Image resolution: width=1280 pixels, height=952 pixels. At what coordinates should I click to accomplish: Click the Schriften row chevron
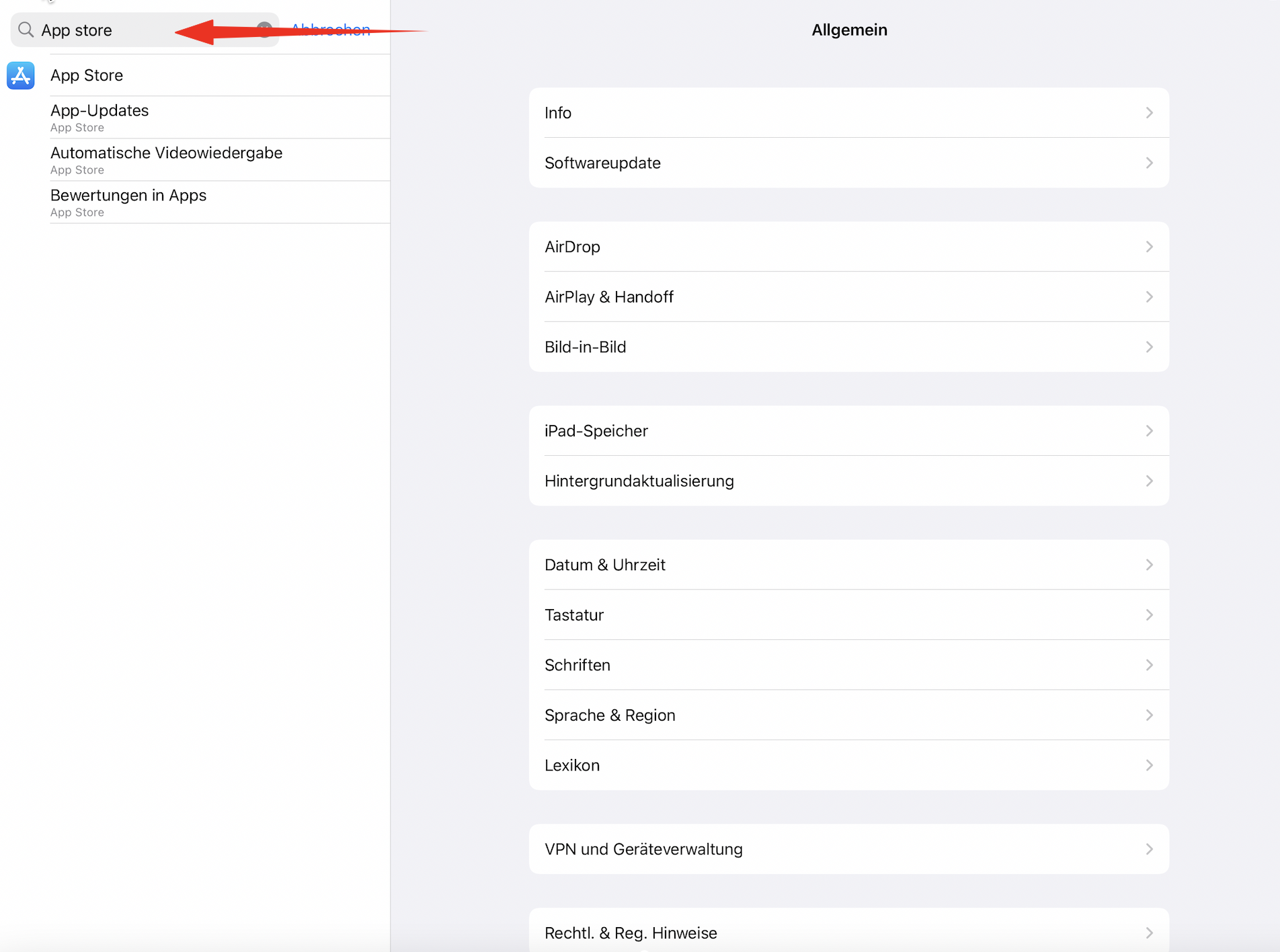pos(1149,665)
